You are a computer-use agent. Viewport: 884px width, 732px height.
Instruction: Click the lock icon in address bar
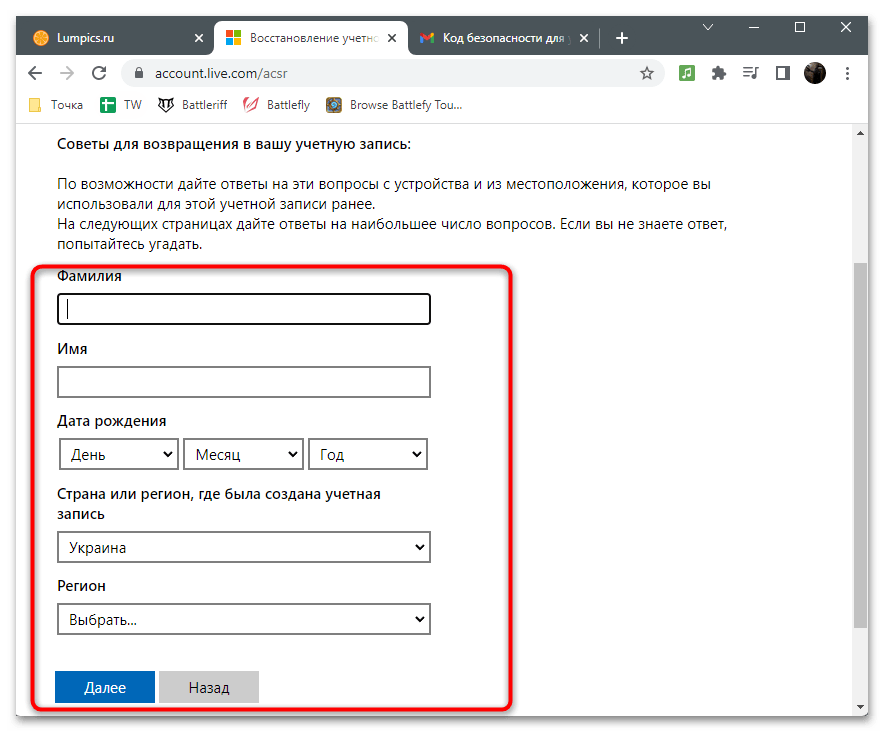(139, 73)
